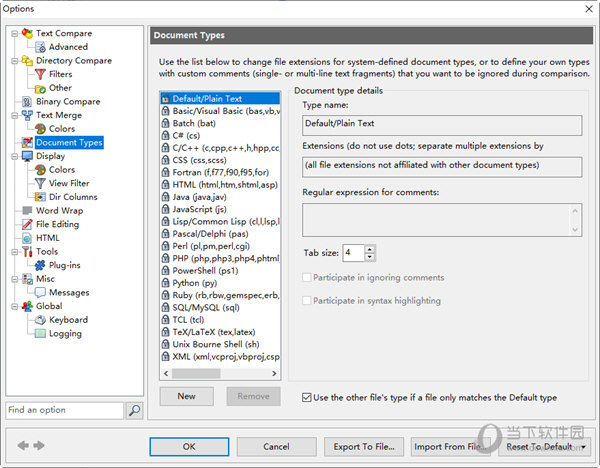Go forward with the right arrow
Screen dimensions: 600x468
(x=39, y=445)
